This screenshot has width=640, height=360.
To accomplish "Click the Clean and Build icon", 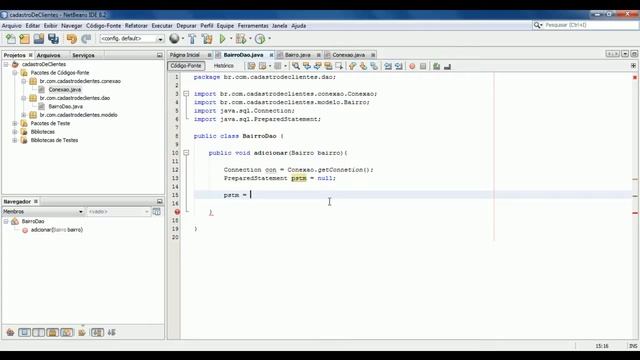I will 207,39.
